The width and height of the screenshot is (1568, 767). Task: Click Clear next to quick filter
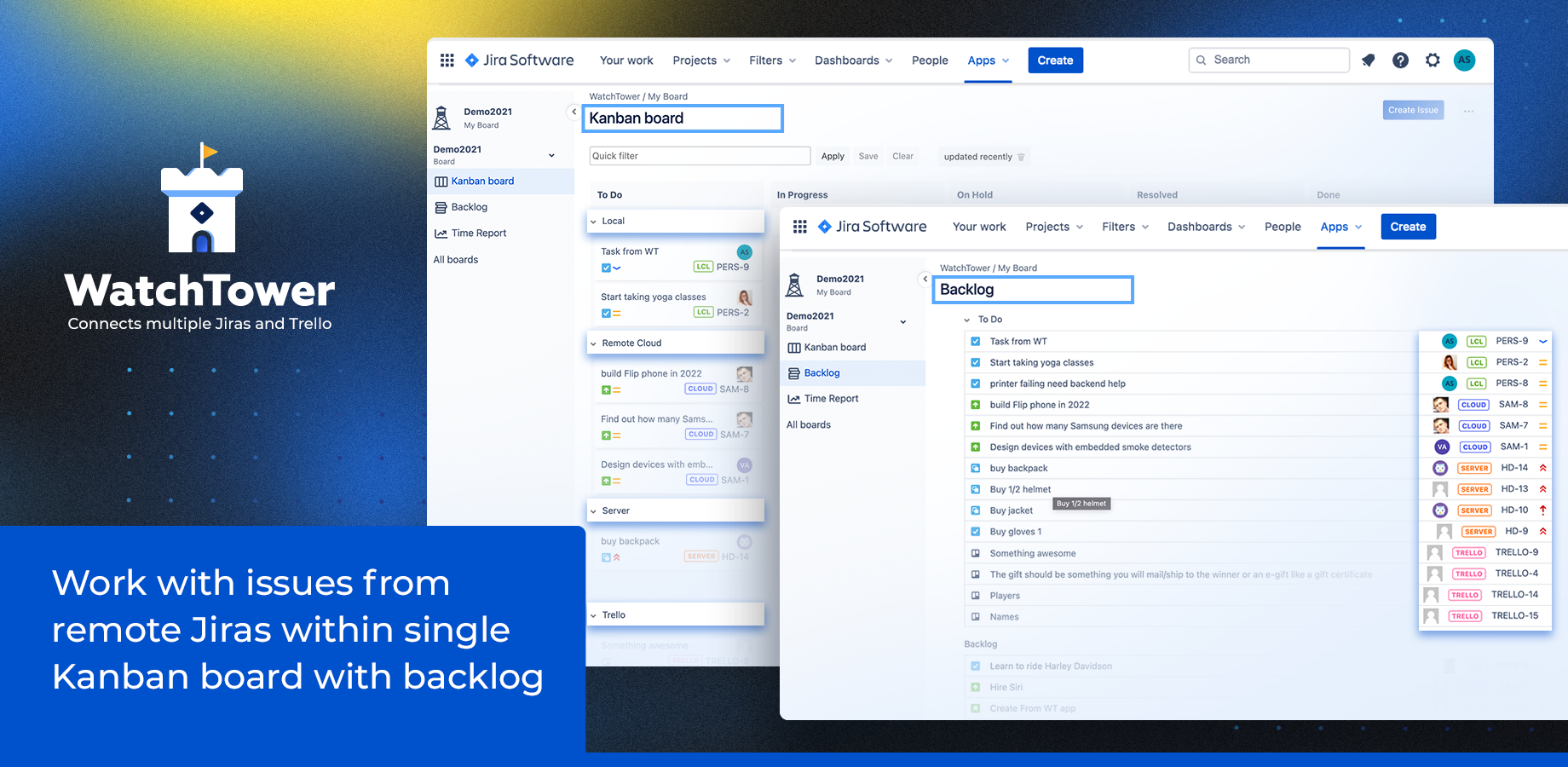(902, 157)
